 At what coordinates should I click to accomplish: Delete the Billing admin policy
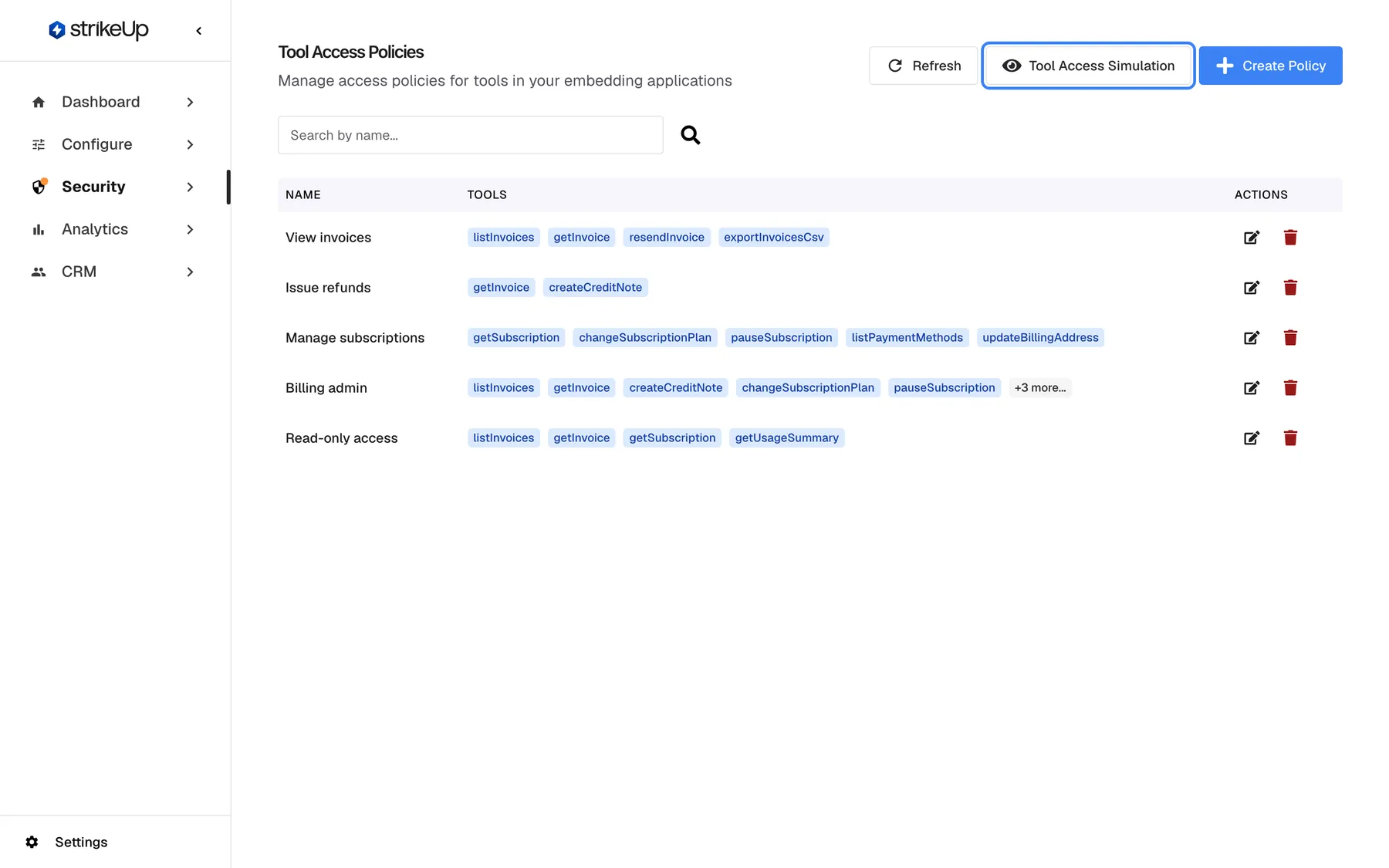[x=1290, y=388]
